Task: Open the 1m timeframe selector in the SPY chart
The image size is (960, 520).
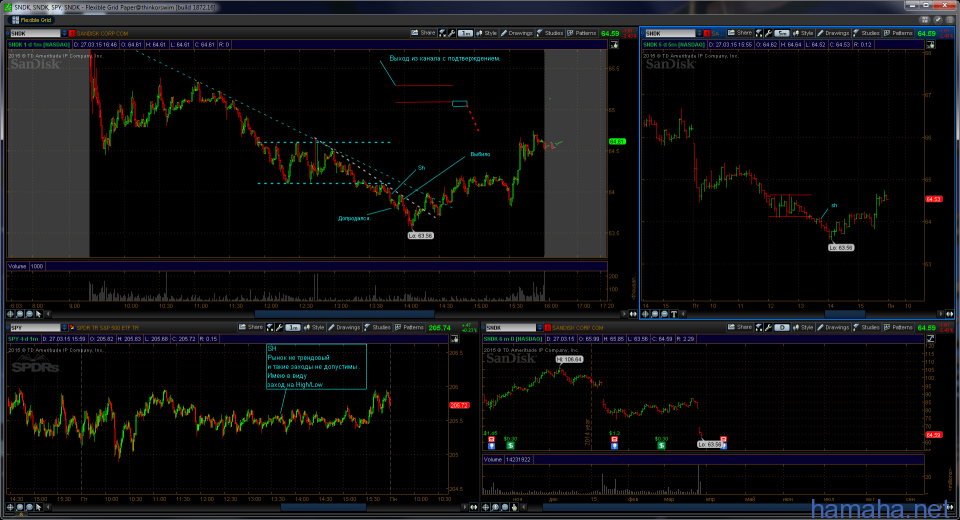Action: [293, 328]
